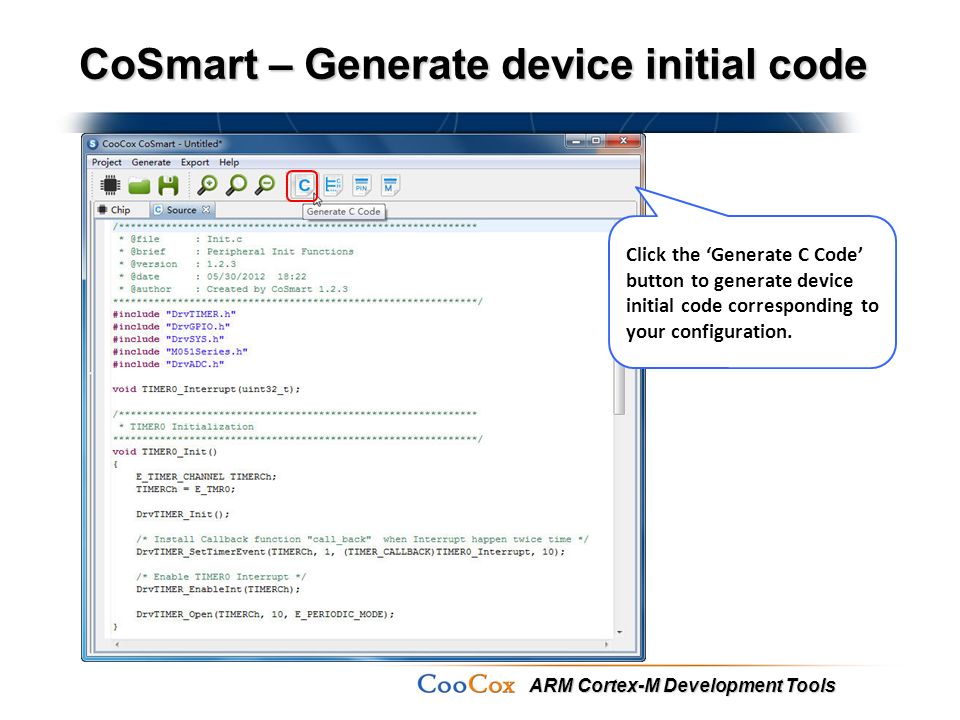Viewport: 960px width, 720px height.
Task: Click the '#include "DrvADC.h"' line
Action: click(x=168, y=364)
